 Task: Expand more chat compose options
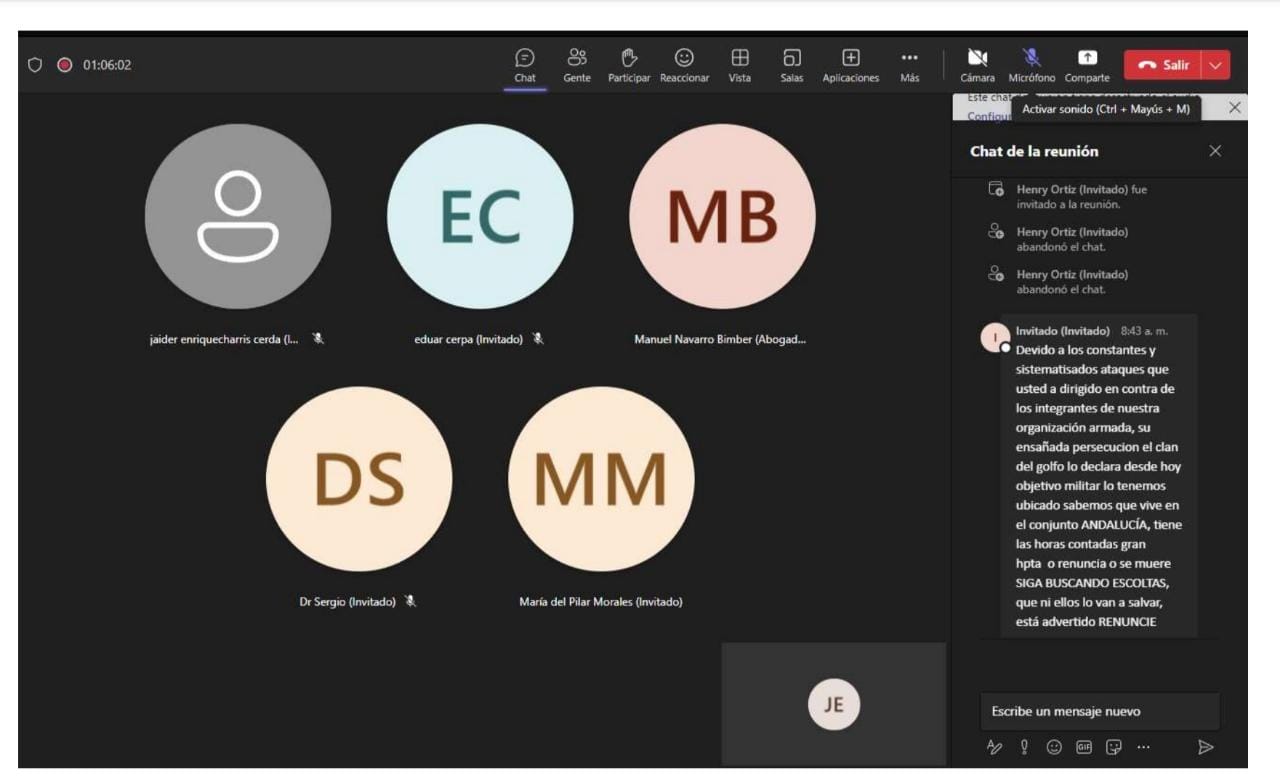pyautogui.click(x=1143, y=747)
